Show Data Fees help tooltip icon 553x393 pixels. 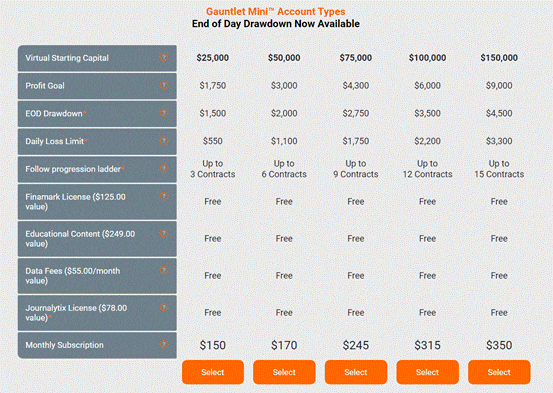[164, 270]
